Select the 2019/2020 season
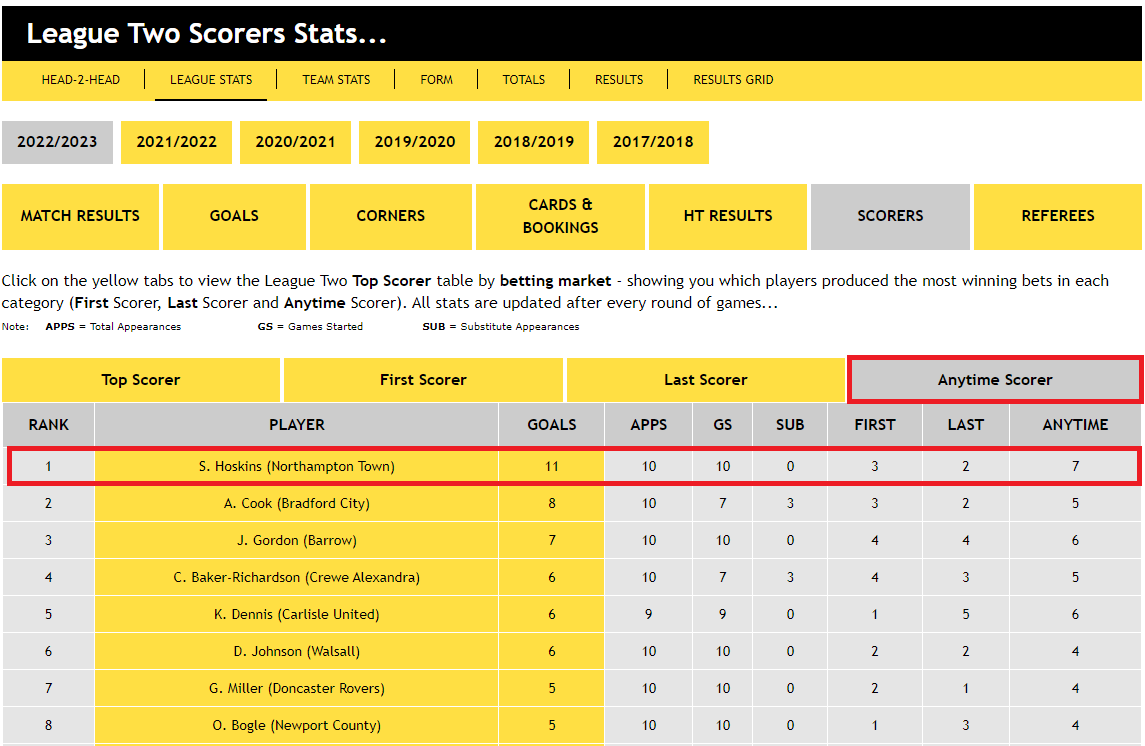This screenshot has width=1145, height=746. (x=414, y=142)
